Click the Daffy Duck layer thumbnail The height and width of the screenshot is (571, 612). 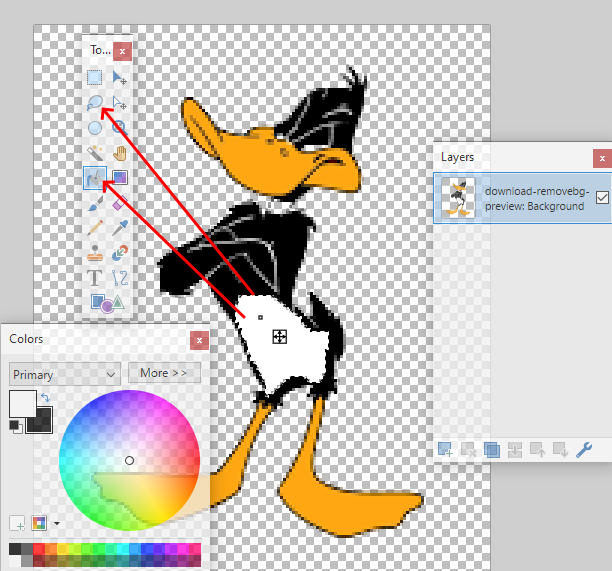tap(458, 197)
